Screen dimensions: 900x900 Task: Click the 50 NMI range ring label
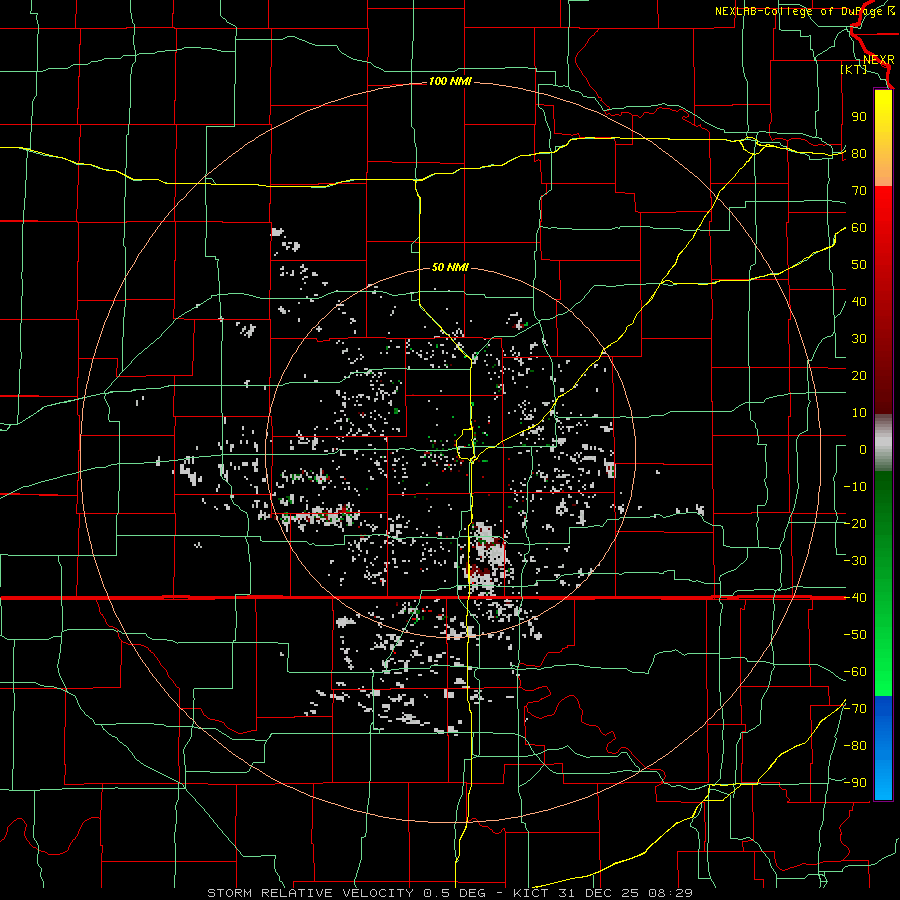coord(450,267)
